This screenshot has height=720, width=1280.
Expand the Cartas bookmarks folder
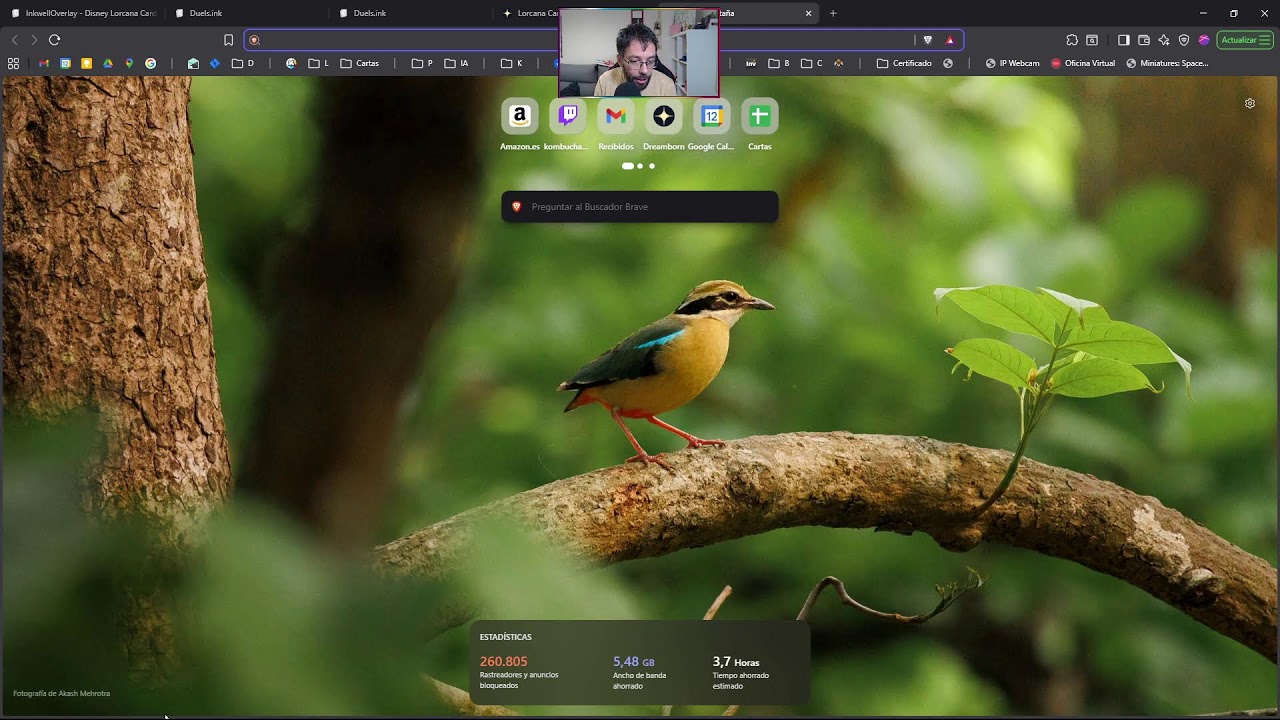360,63
